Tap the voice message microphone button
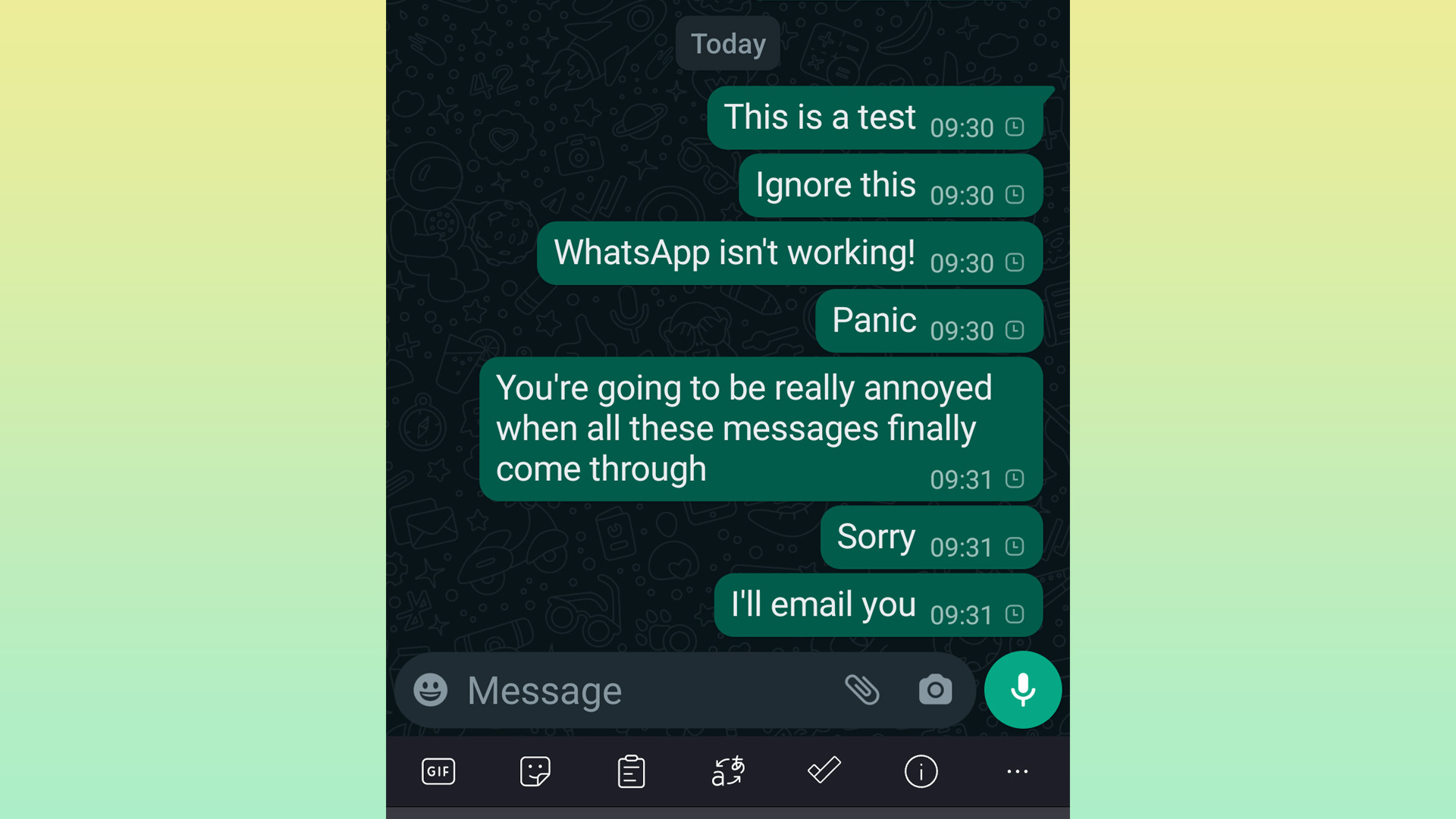The image size is (1456, 819). [1022, 690]
